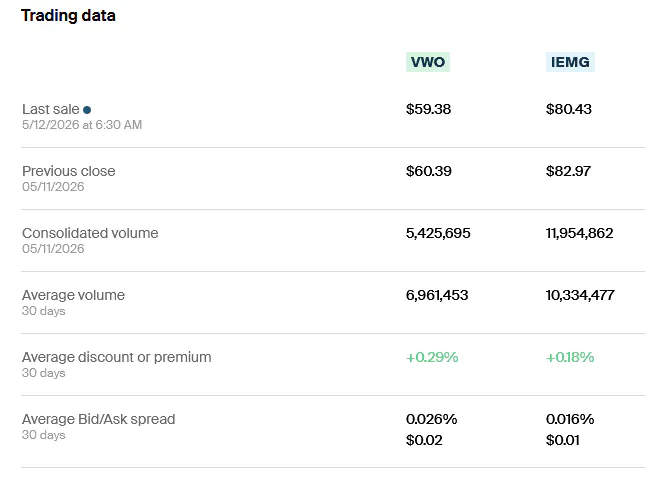
Task: Click VWO previous close $60.39
Action: click(429, 171)
